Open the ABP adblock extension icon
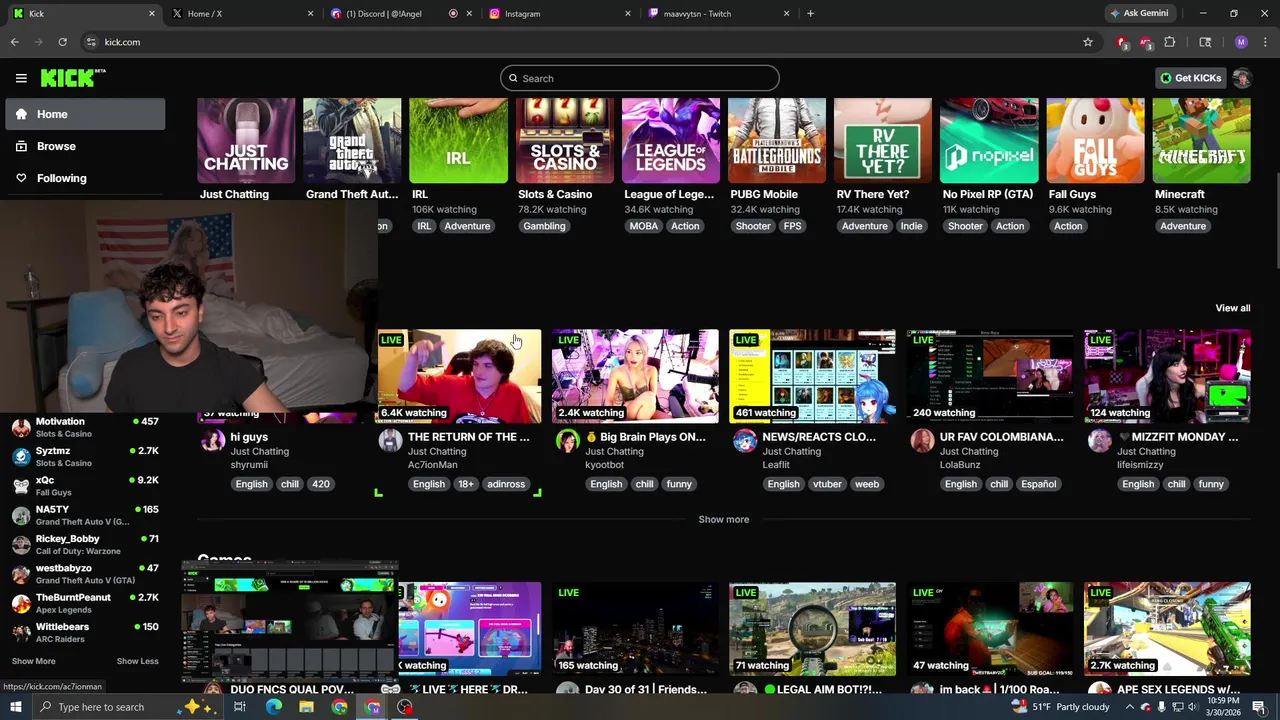Viewport: 1280px width, 720px height. (x=1146, y=42)
